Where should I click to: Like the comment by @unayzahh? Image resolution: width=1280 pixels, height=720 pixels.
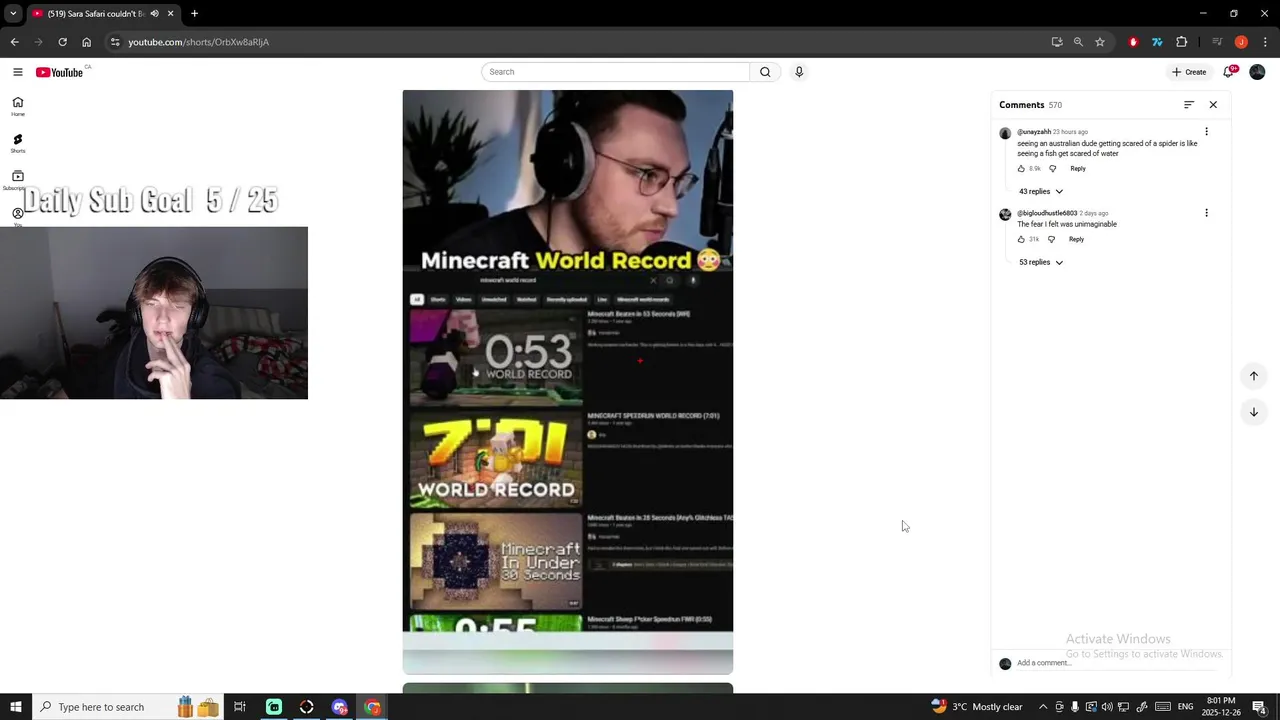click(1021, 168)
